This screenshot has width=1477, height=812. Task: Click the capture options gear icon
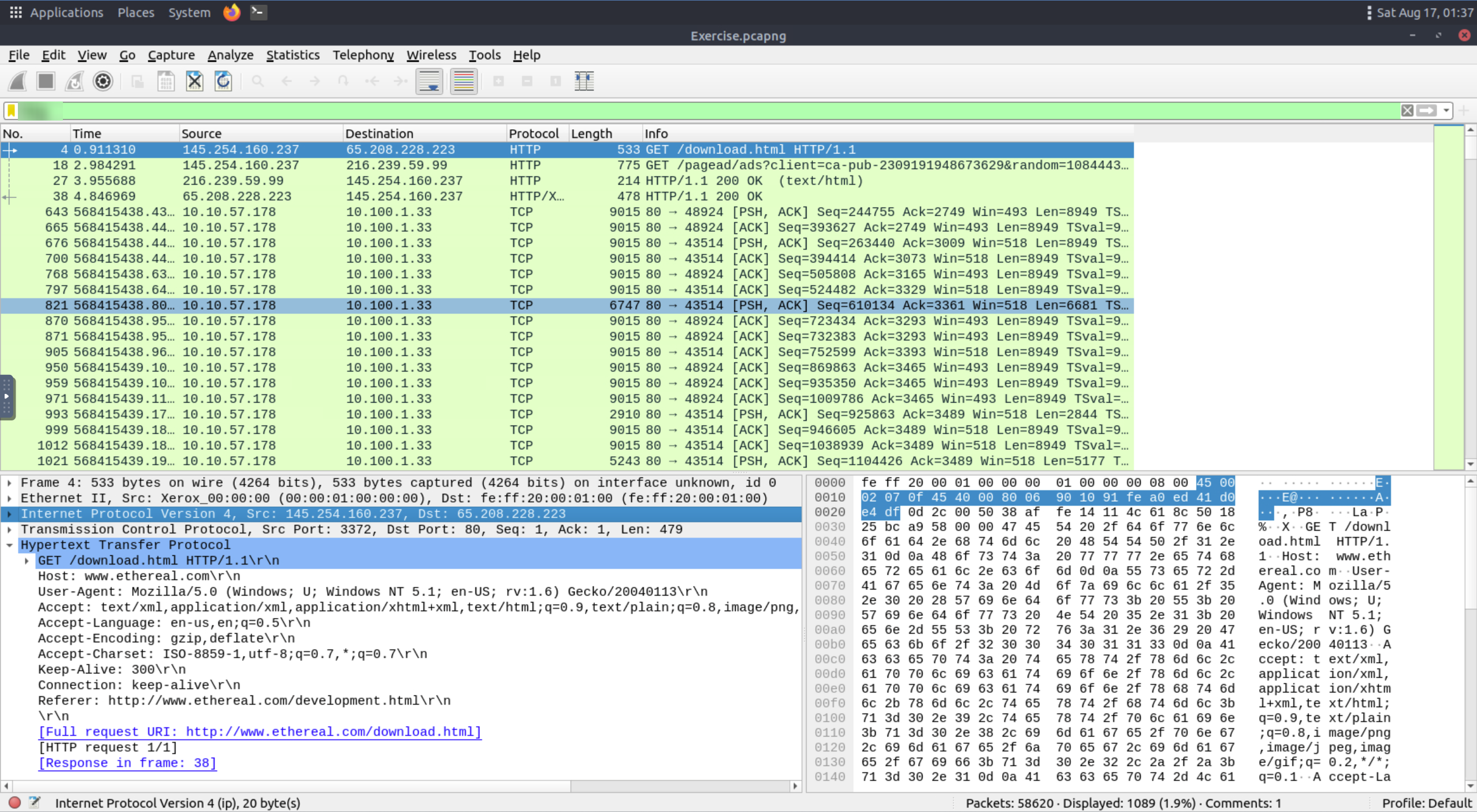[103, 81]
